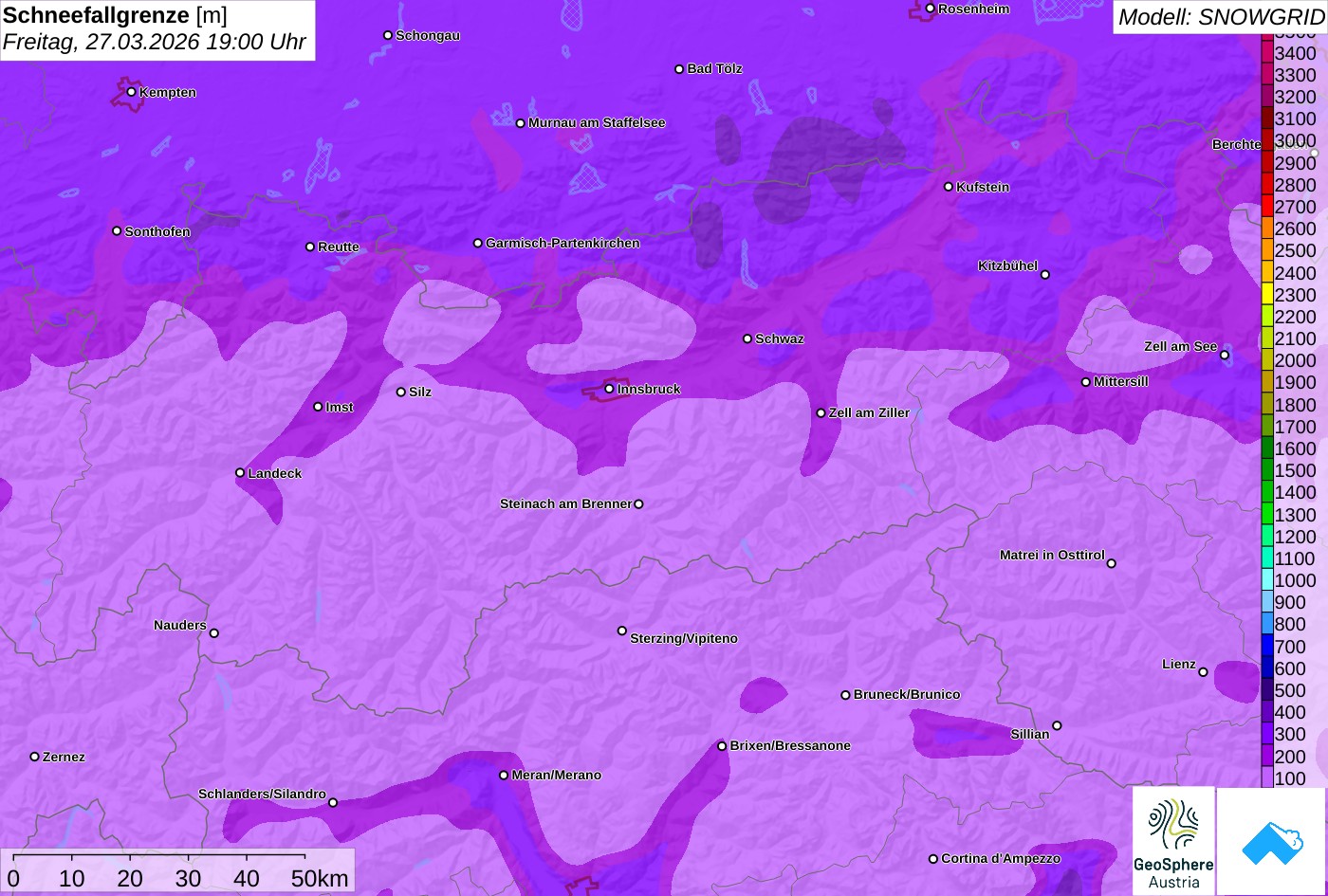Click the Rosenheim marker dot
Screen dimensions: 1328x896
(x=930, y=9)
